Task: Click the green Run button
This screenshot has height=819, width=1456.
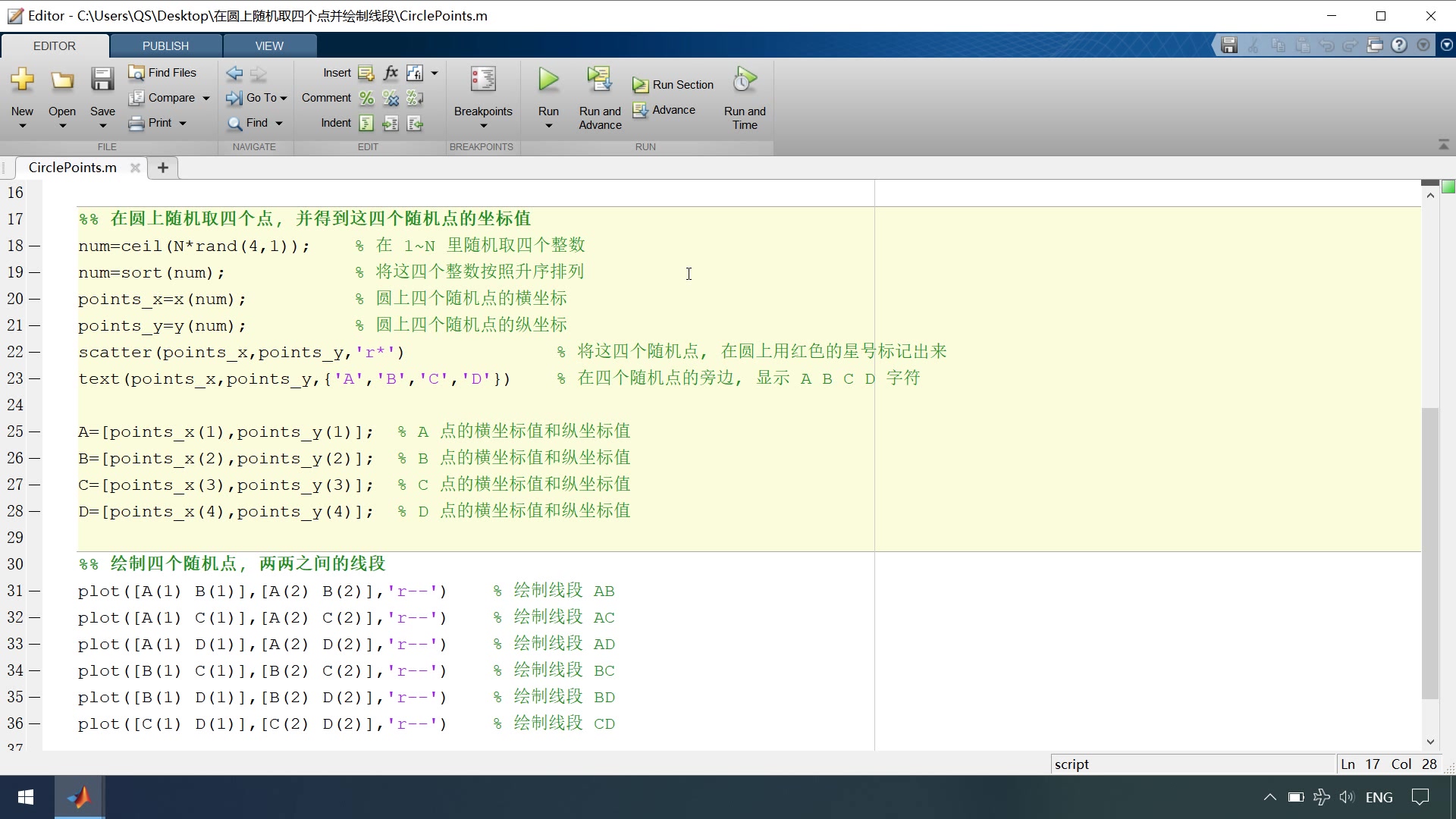Action: 548,80
